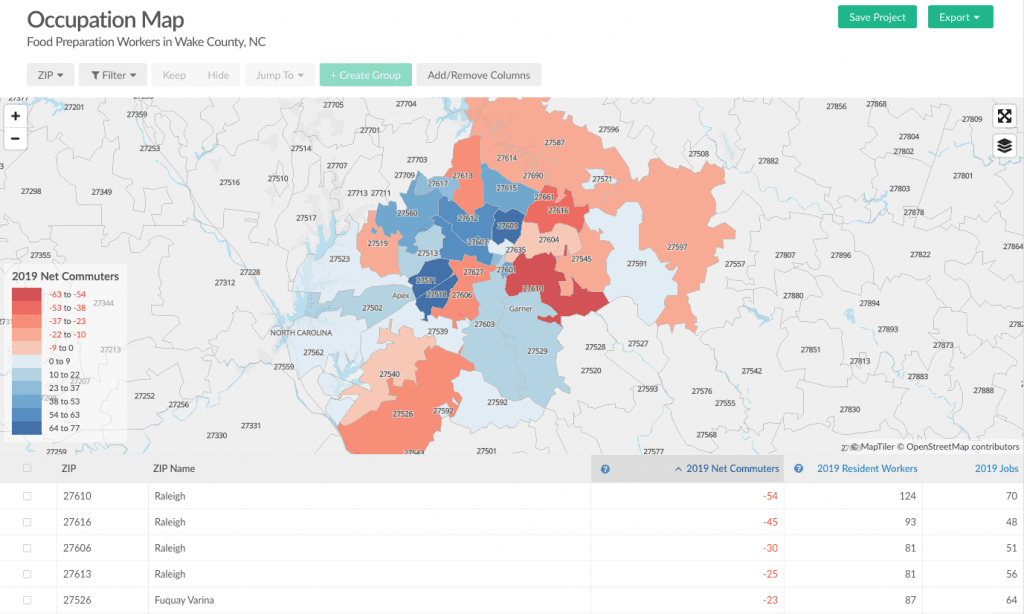Click ZIP area 27597 on the map

point(677,247)
